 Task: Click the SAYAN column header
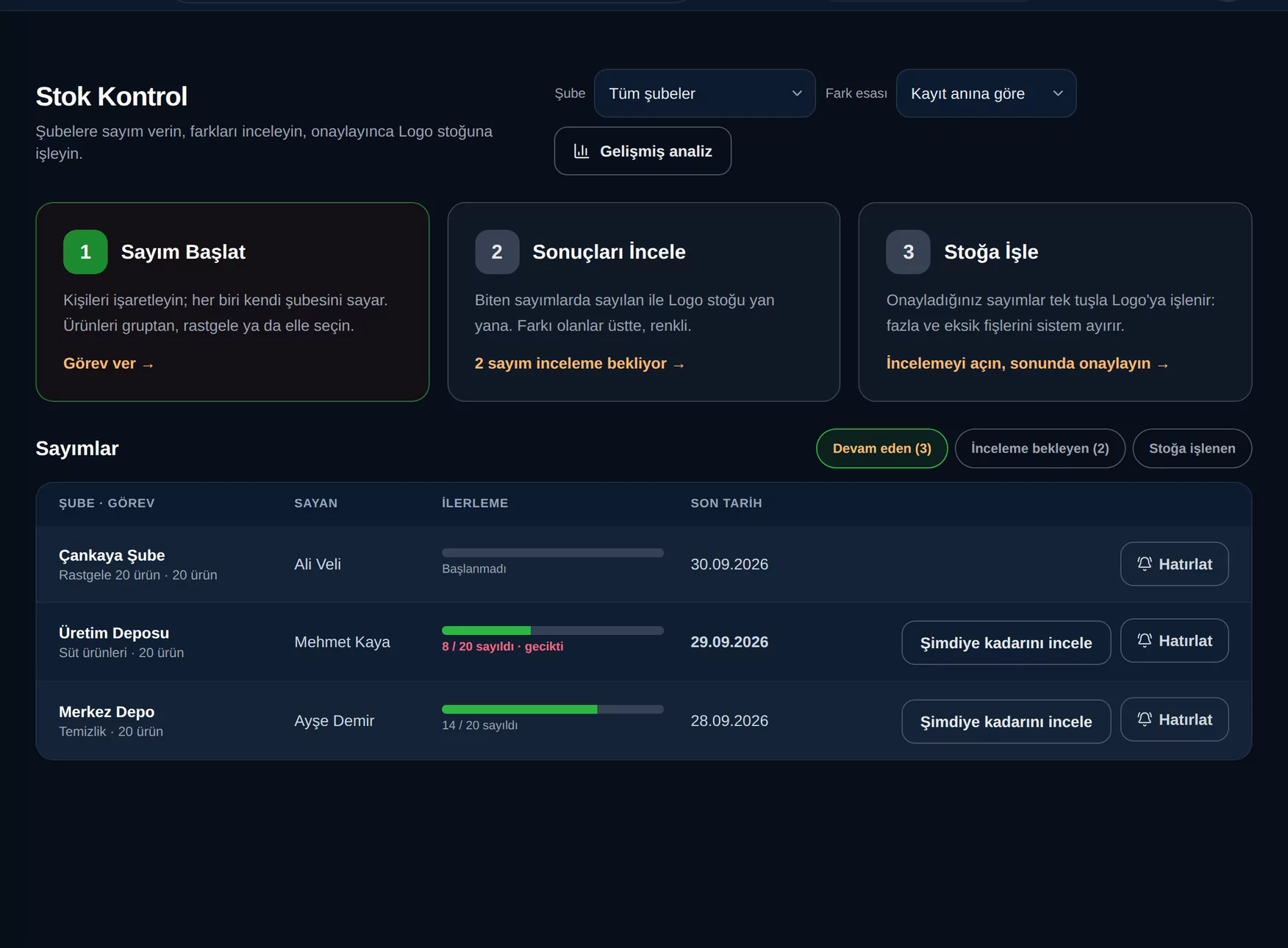[316, 503]
